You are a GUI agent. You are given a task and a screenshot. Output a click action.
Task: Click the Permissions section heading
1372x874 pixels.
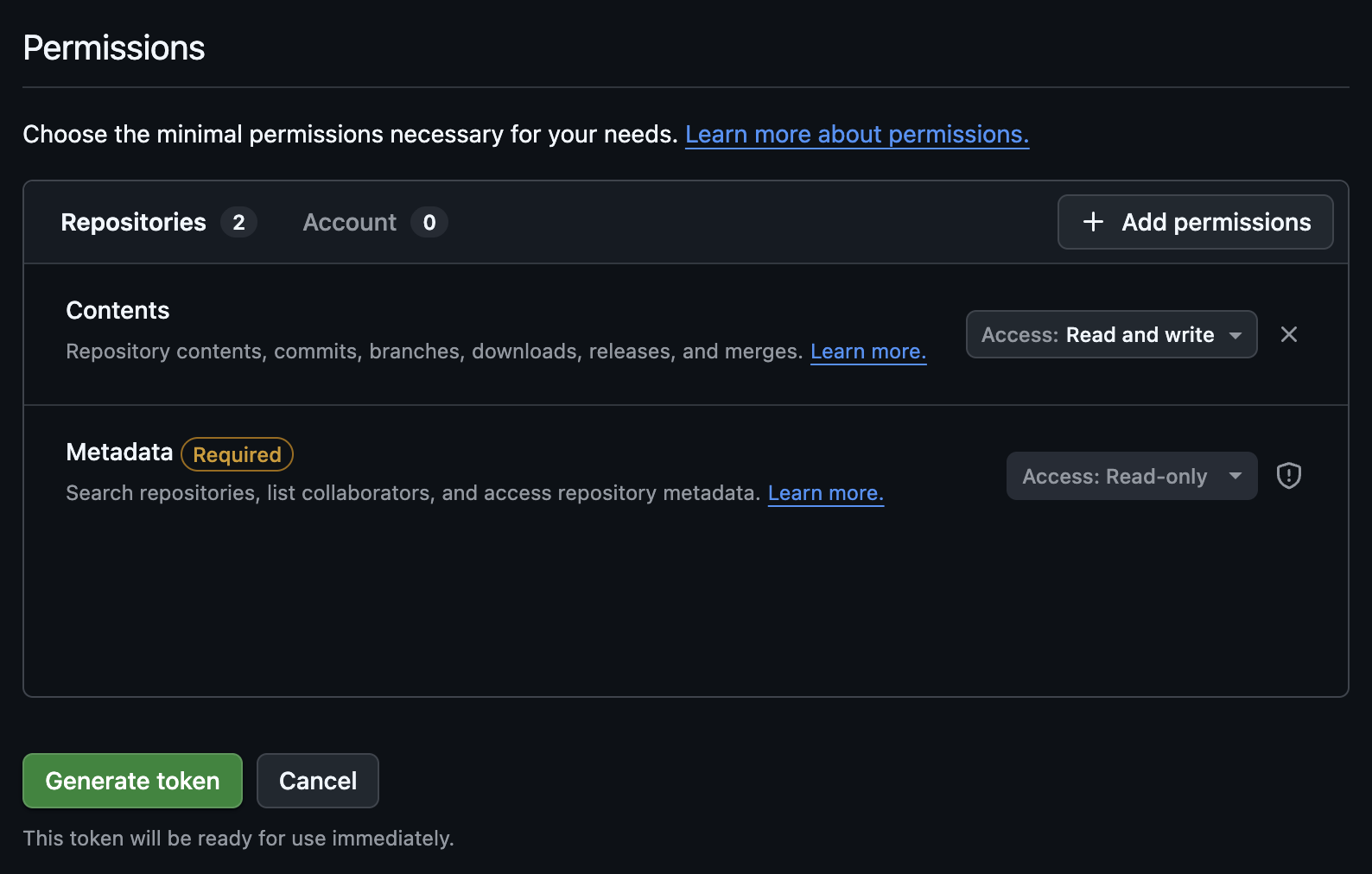click(114, 47)
